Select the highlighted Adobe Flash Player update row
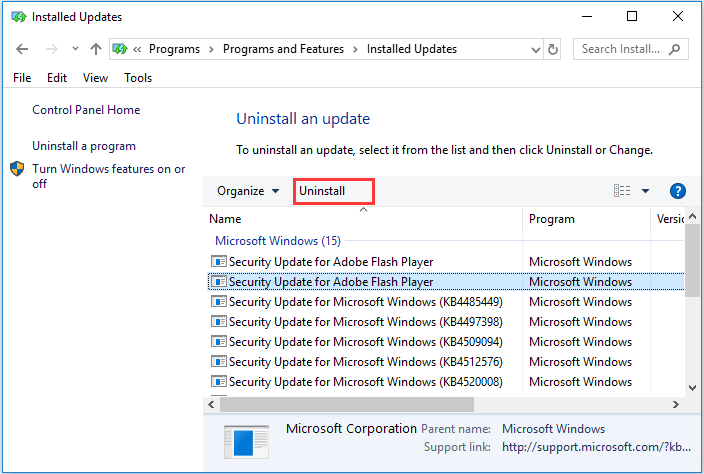 [446, 281]
